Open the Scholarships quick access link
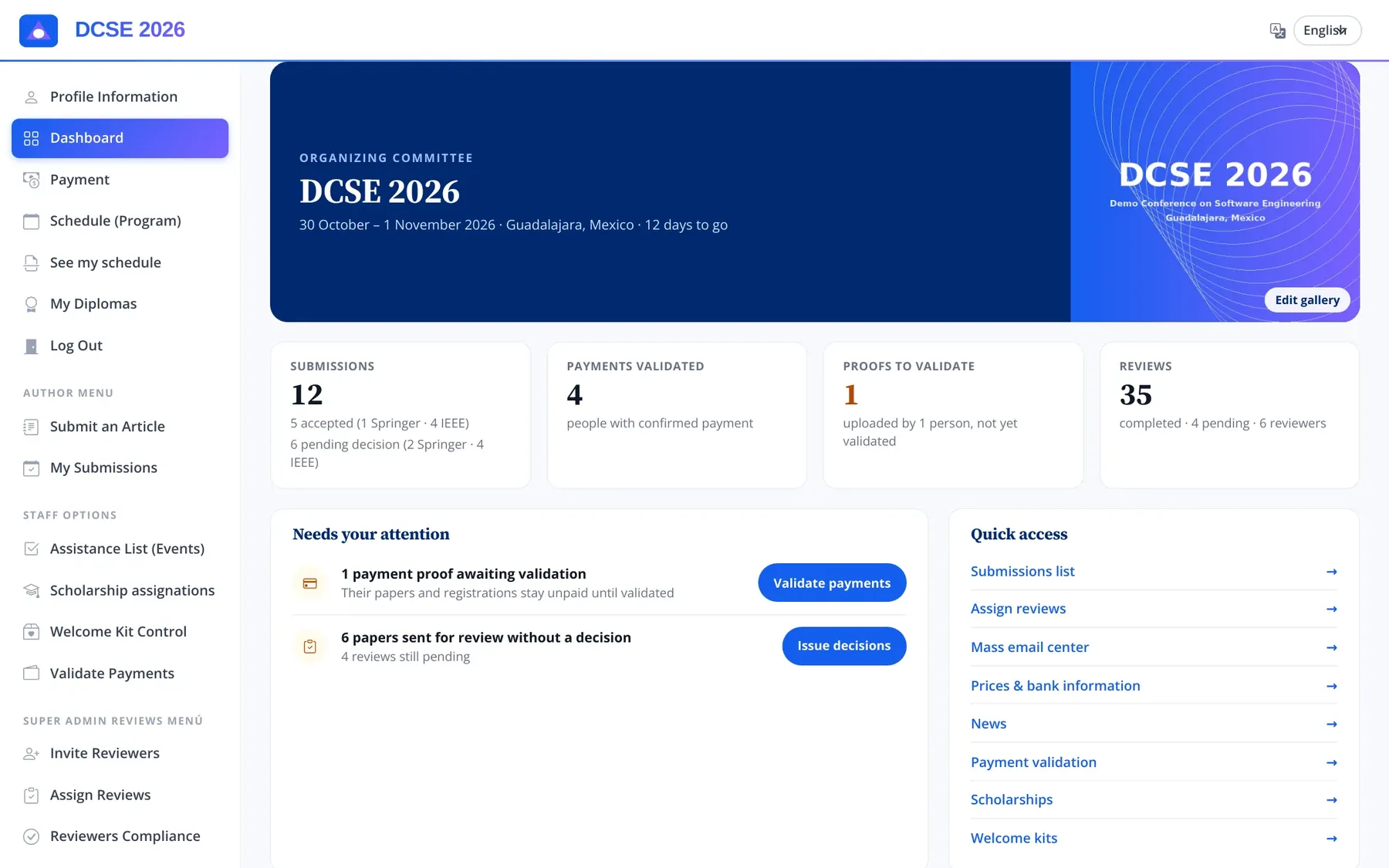Viewport: 1389px width, 868px height. coord(1154,800)
